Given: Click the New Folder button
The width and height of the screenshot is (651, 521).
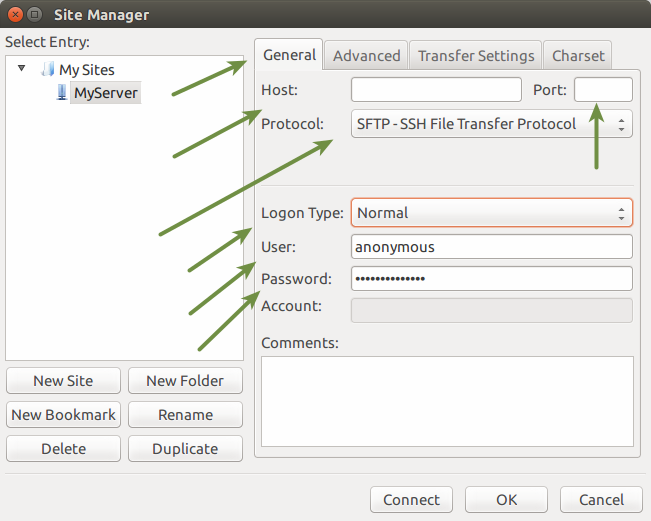Looking at the screenshot, I should (185, 381).
